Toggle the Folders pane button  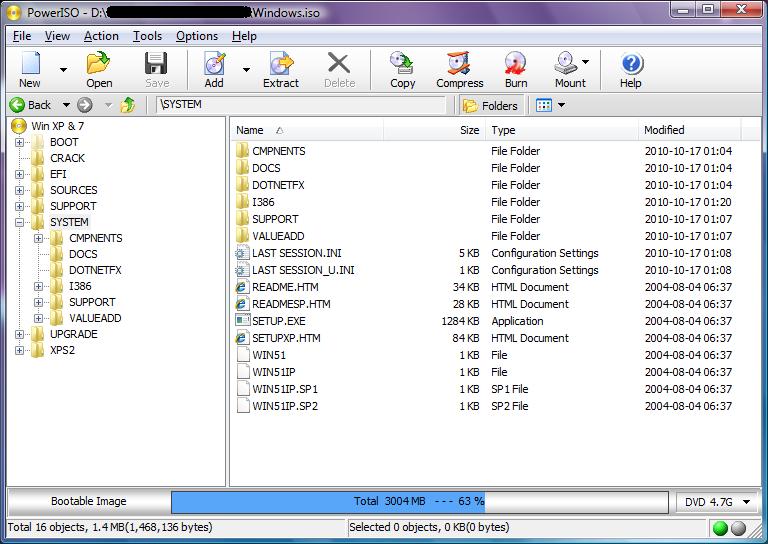(x=491, y=105)
